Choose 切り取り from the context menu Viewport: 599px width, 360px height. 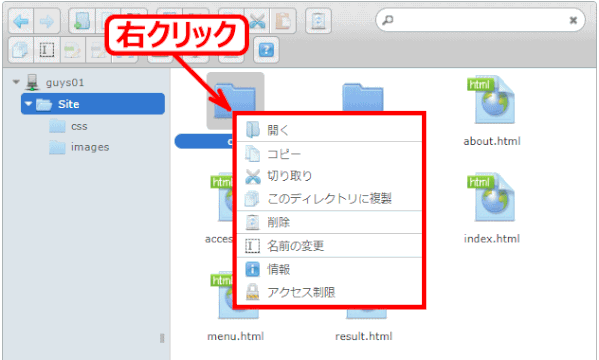(329, 176)
